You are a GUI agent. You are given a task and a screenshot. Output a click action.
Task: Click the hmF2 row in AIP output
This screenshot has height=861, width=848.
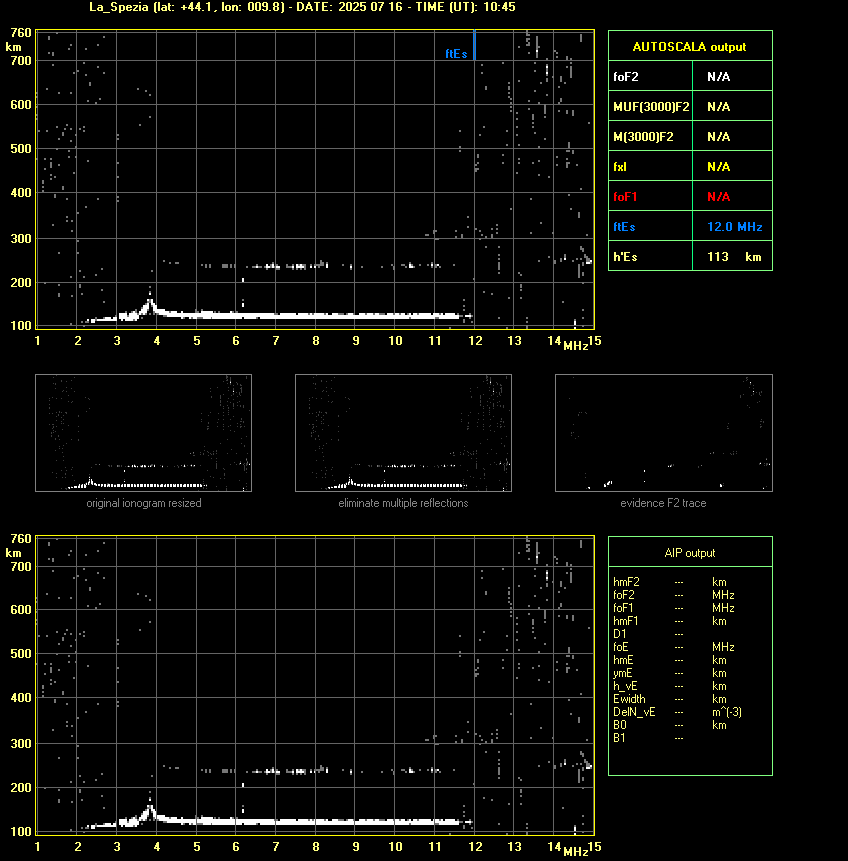pyautogui.click(x=670, y=582)
